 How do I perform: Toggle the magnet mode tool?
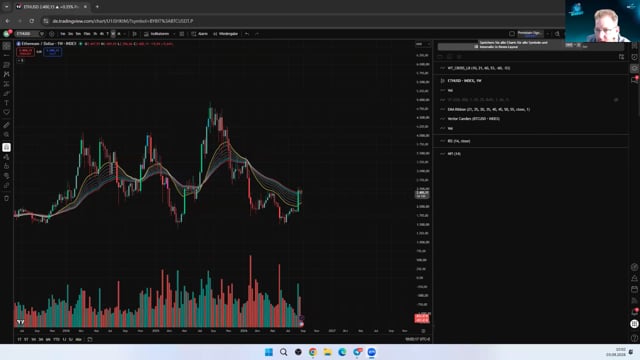click(7, 147)
